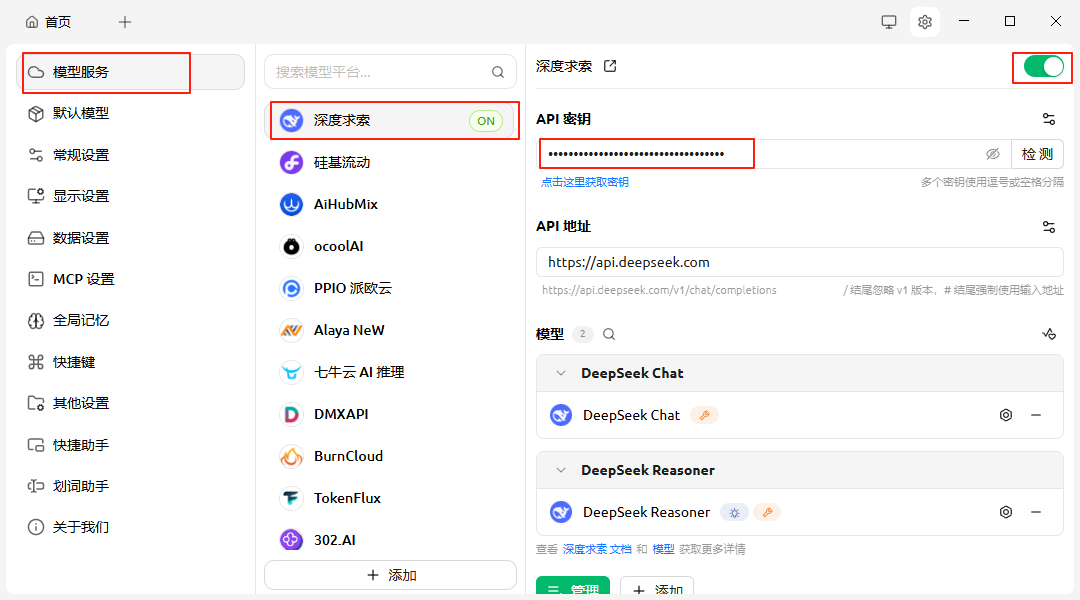Open 模型服务 settings section

[130, 72]
